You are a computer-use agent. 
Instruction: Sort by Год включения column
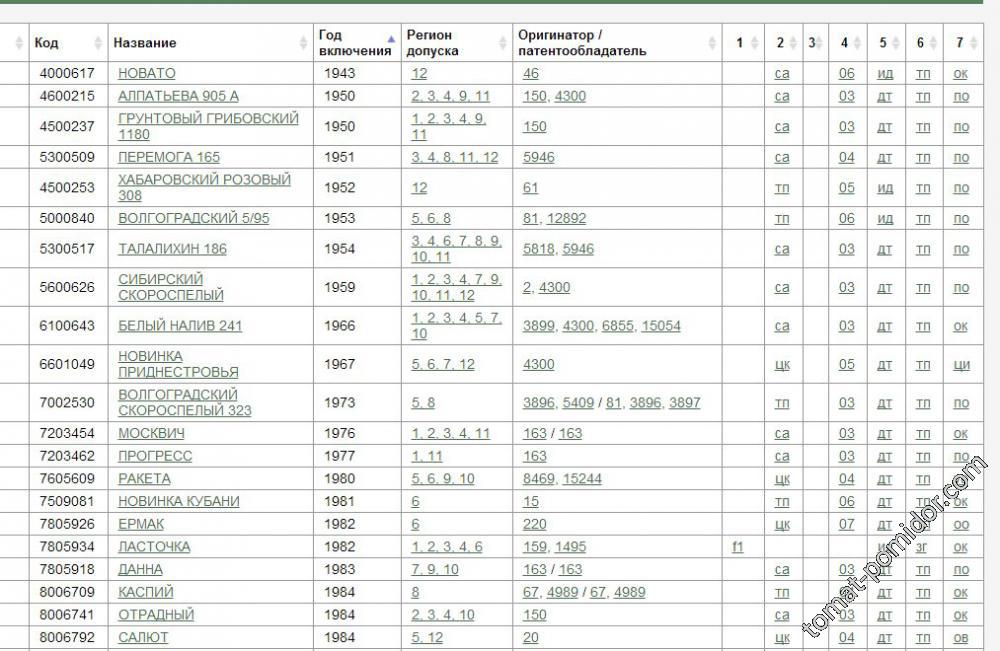pyautogui.click(x=357, y=43)
